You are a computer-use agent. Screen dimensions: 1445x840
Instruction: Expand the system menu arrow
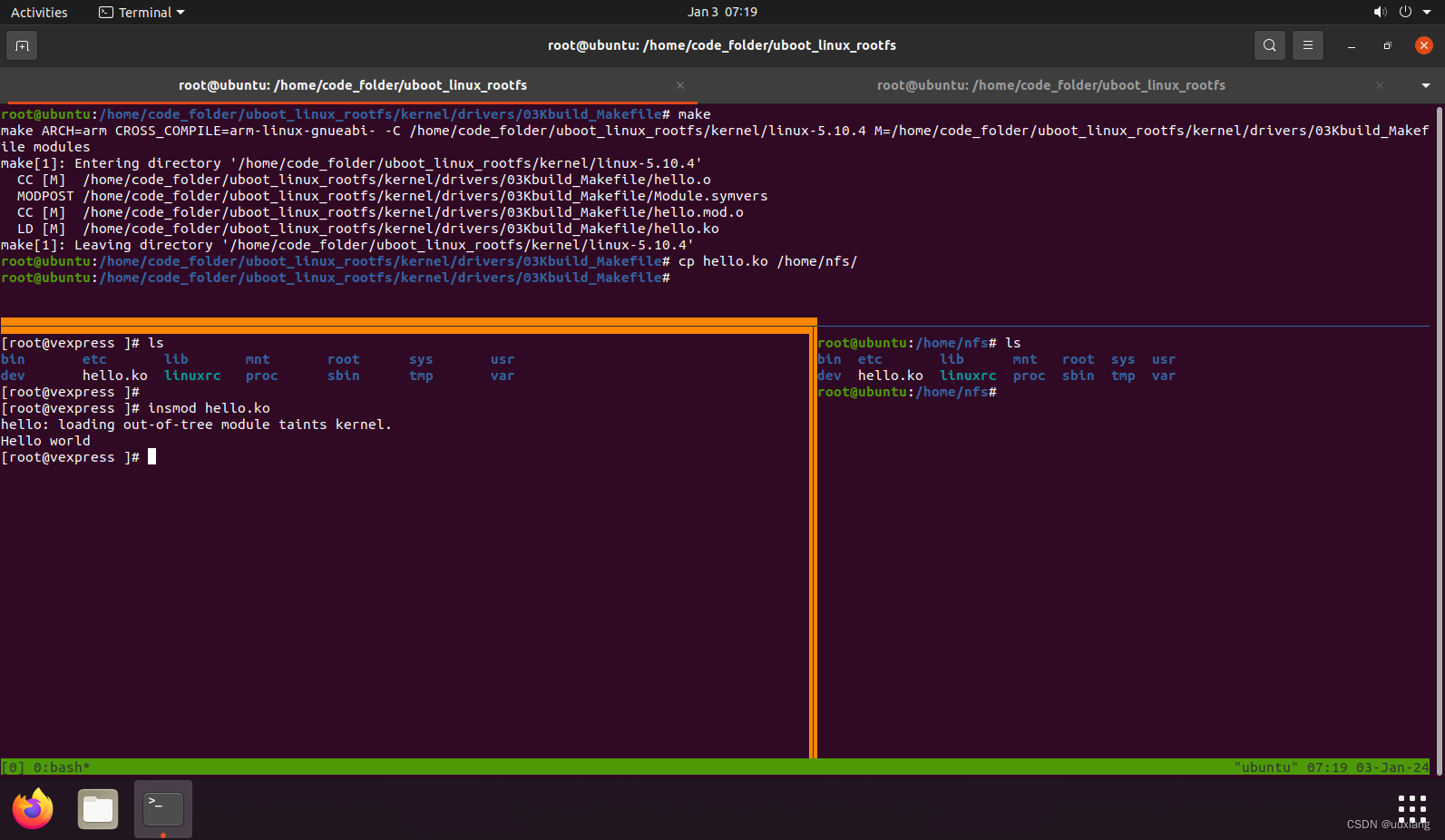click(1427, 12)
